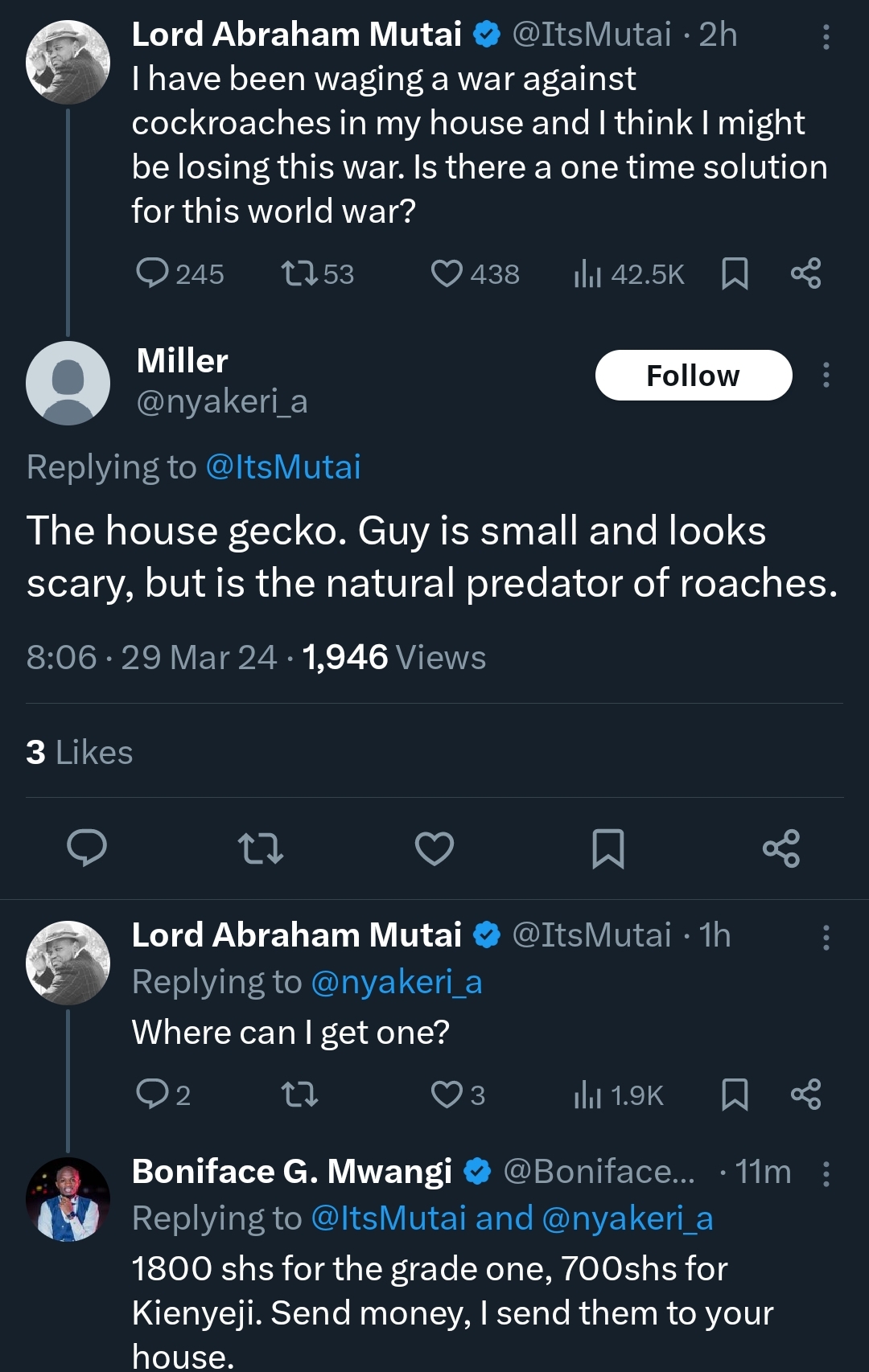View analytics showing 1.9K views
This screenshot has height=1372, width=869.
619,1095
